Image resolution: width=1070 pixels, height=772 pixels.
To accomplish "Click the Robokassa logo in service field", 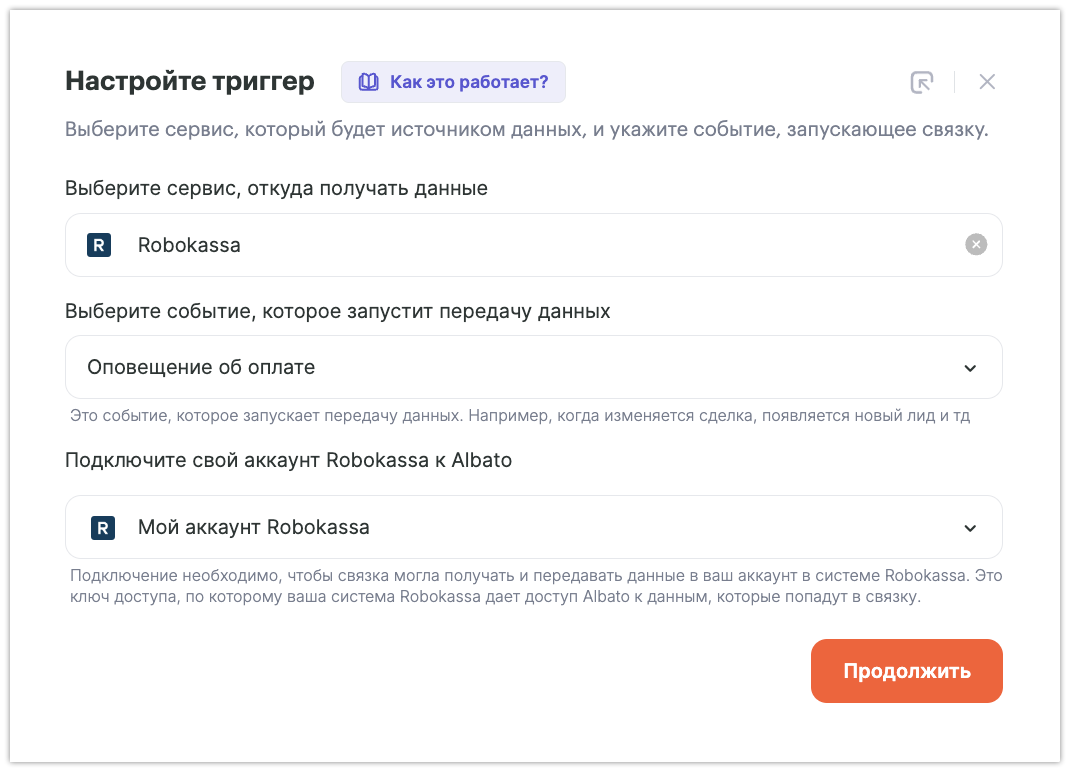I will point(99,245).
